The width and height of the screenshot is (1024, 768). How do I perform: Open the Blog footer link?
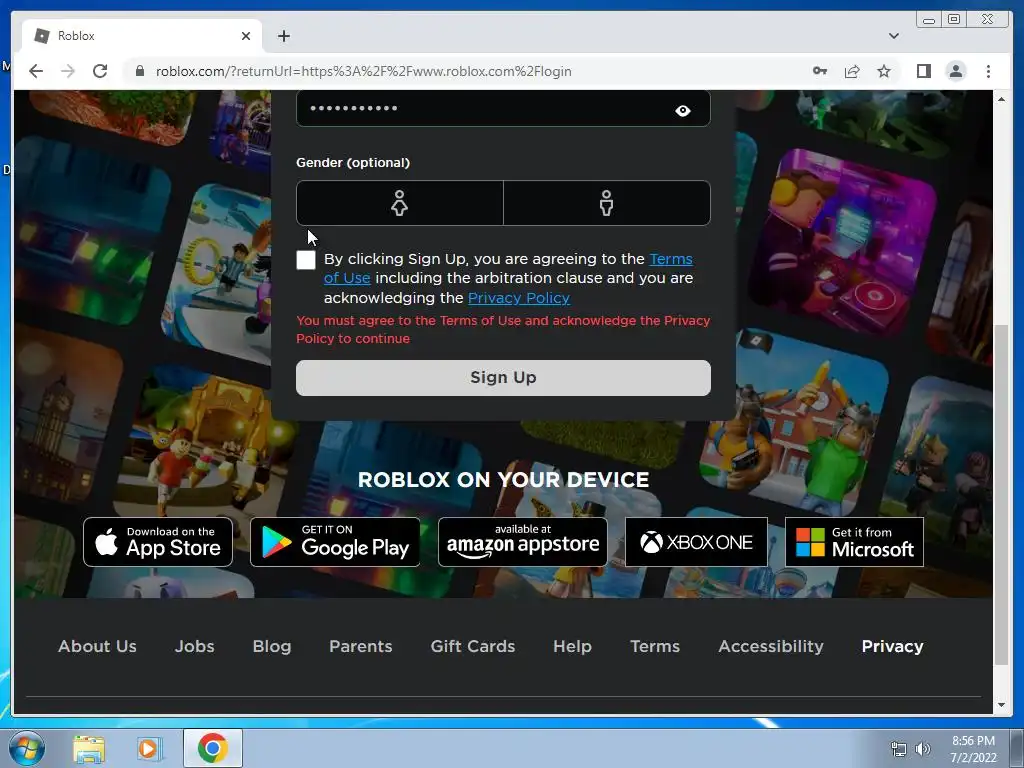(272, 646)
